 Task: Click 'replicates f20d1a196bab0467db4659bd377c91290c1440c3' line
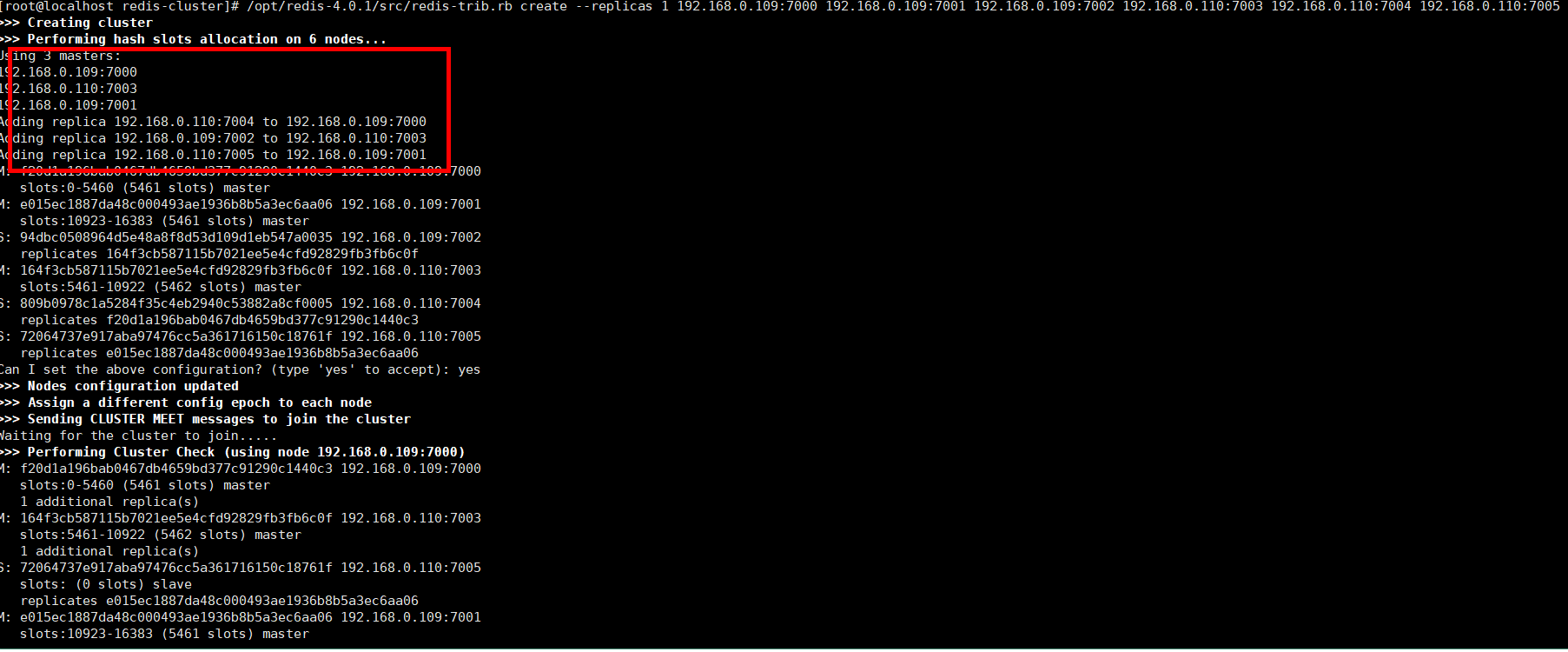point(220,320)
